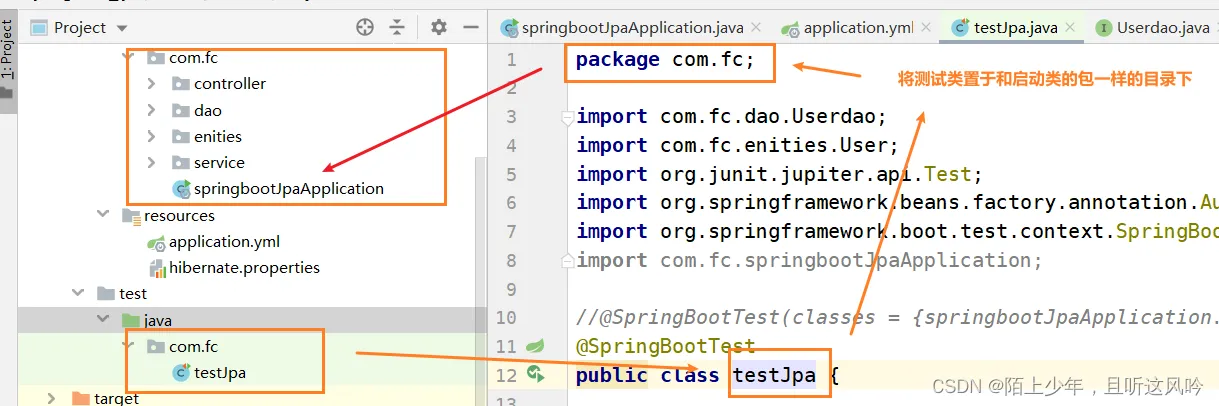The height and width of the screenshot is (406, 1219).
Task: Click the Collapse All icon in Project panel
Action: pyautogui.click(x=398, y=27)
